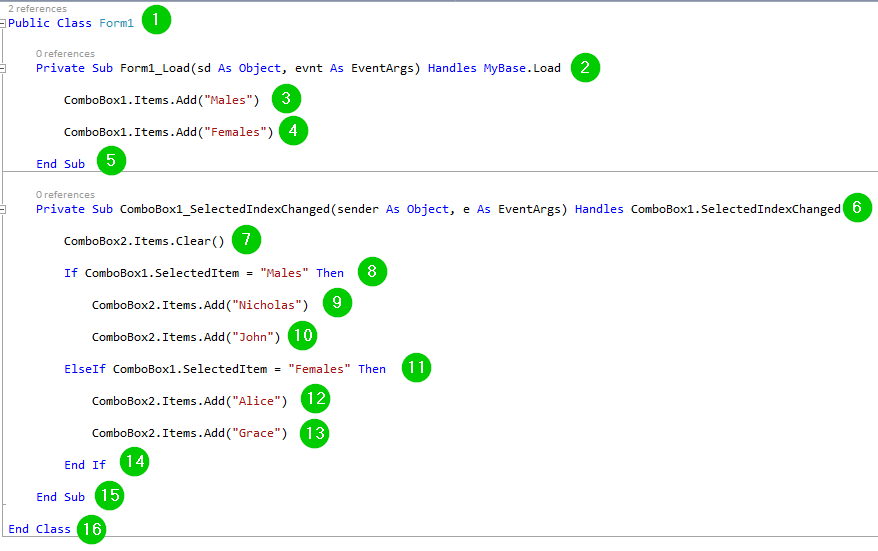Place cursor on the "Males" string in Items.Add
Screen dimensions: 878x551
tap(231, 100)
